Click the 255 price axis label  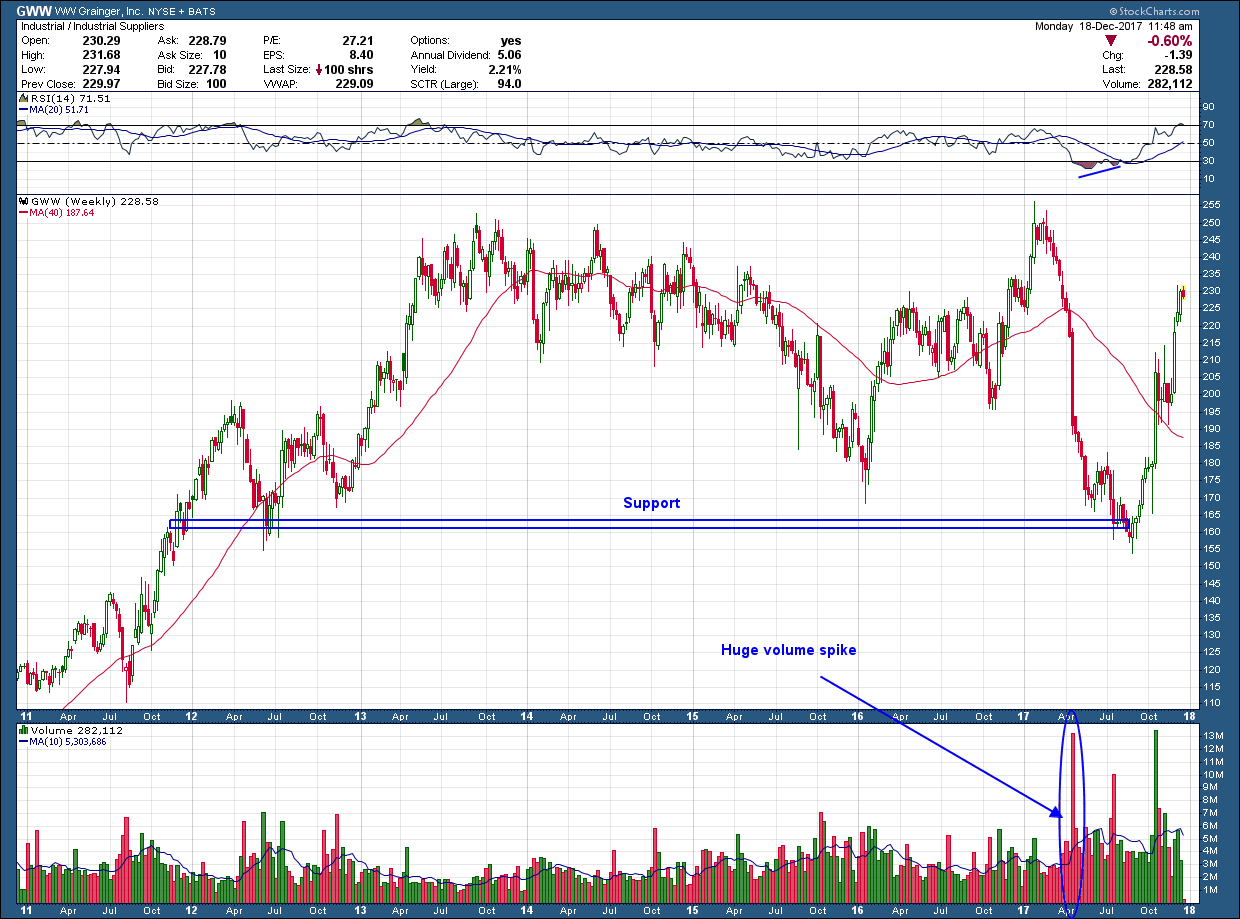click(x=1210, y=204)
